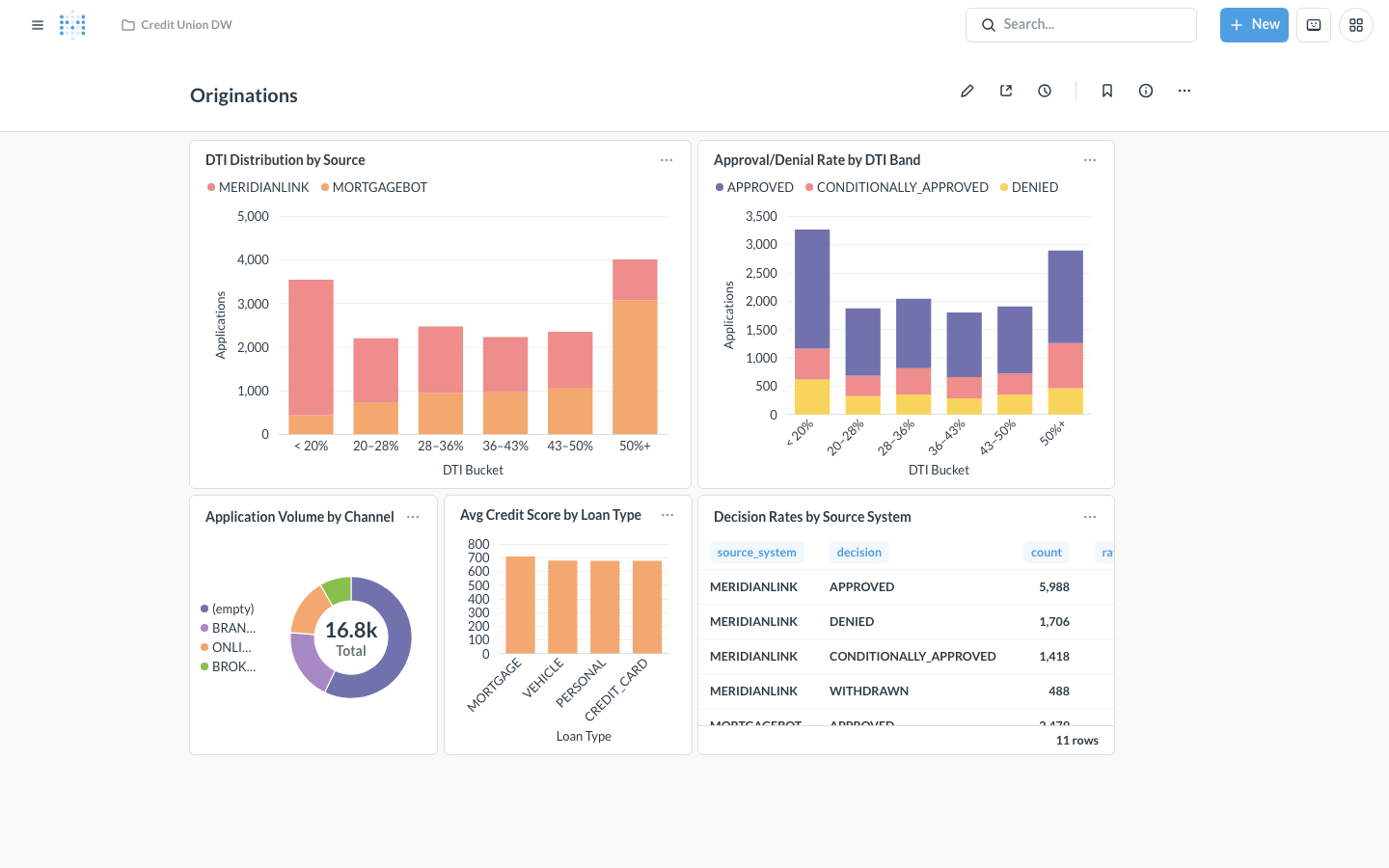Open Decision Rates by Source System card menu
1389x868 pixels.
(x=1090, y=517)
